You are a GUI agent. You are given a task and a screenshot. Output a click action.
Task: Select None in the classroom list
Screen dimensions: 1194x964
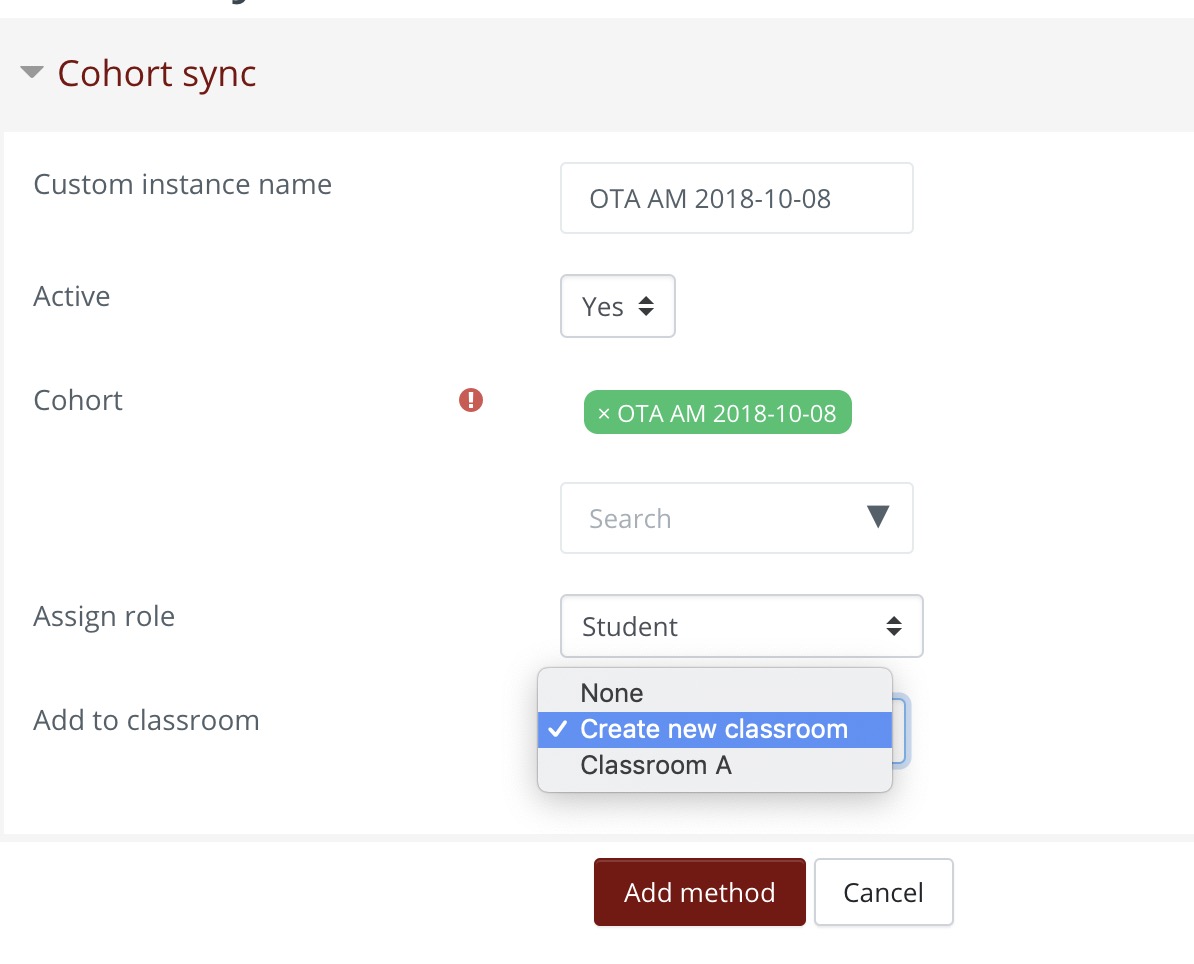pyautogui.click(x=612, y=693)
